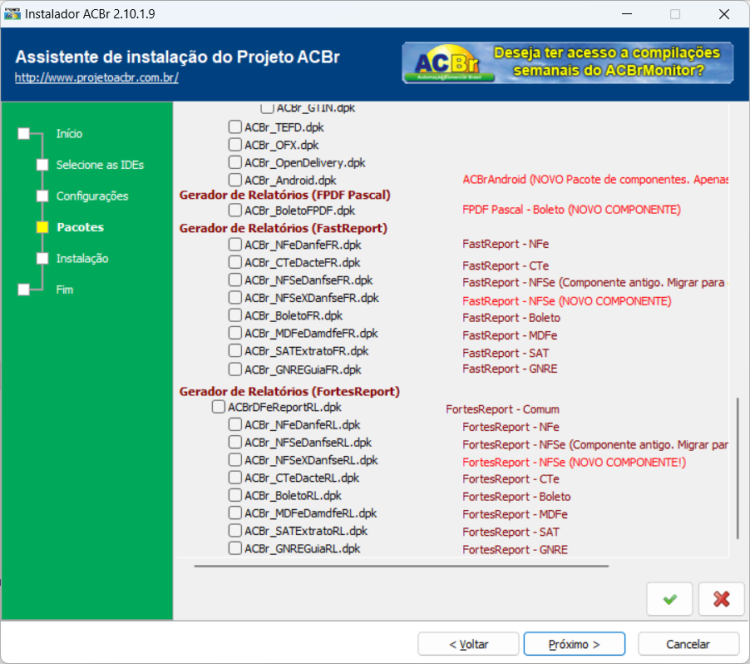Enable ACBr_MDFeDamdfeRL.dpk checkbox

click(x=235, y=513)
